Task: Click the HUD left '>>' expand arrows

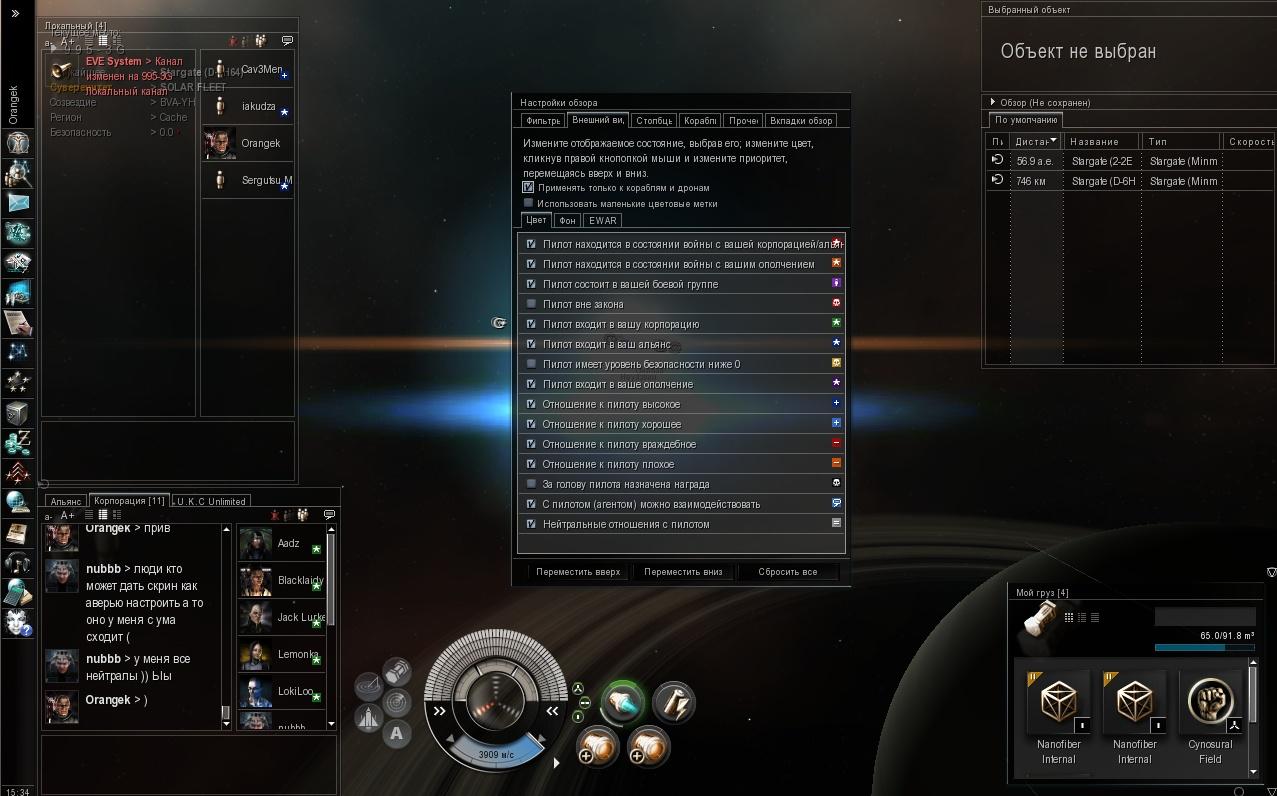Action: click(439, 711)
